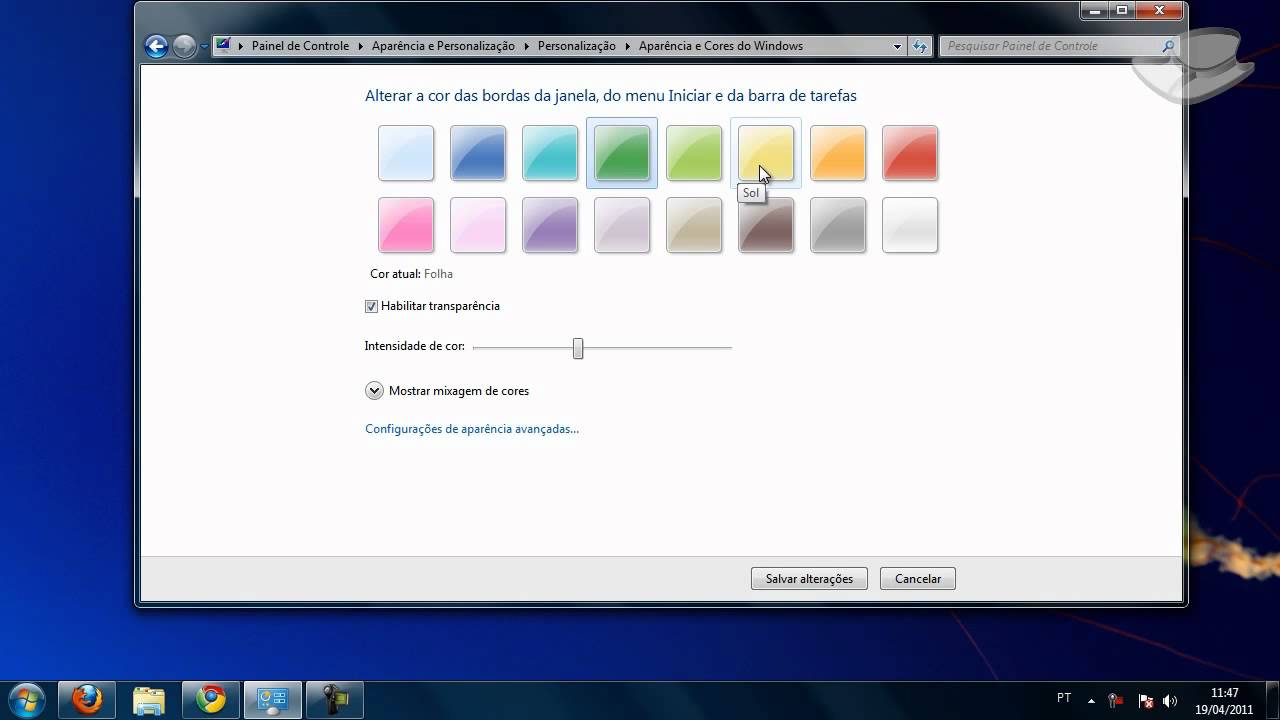This screenshot has height=720, width=1280.
Task: Click the tray icon with red box
Action: point(1115,700)
